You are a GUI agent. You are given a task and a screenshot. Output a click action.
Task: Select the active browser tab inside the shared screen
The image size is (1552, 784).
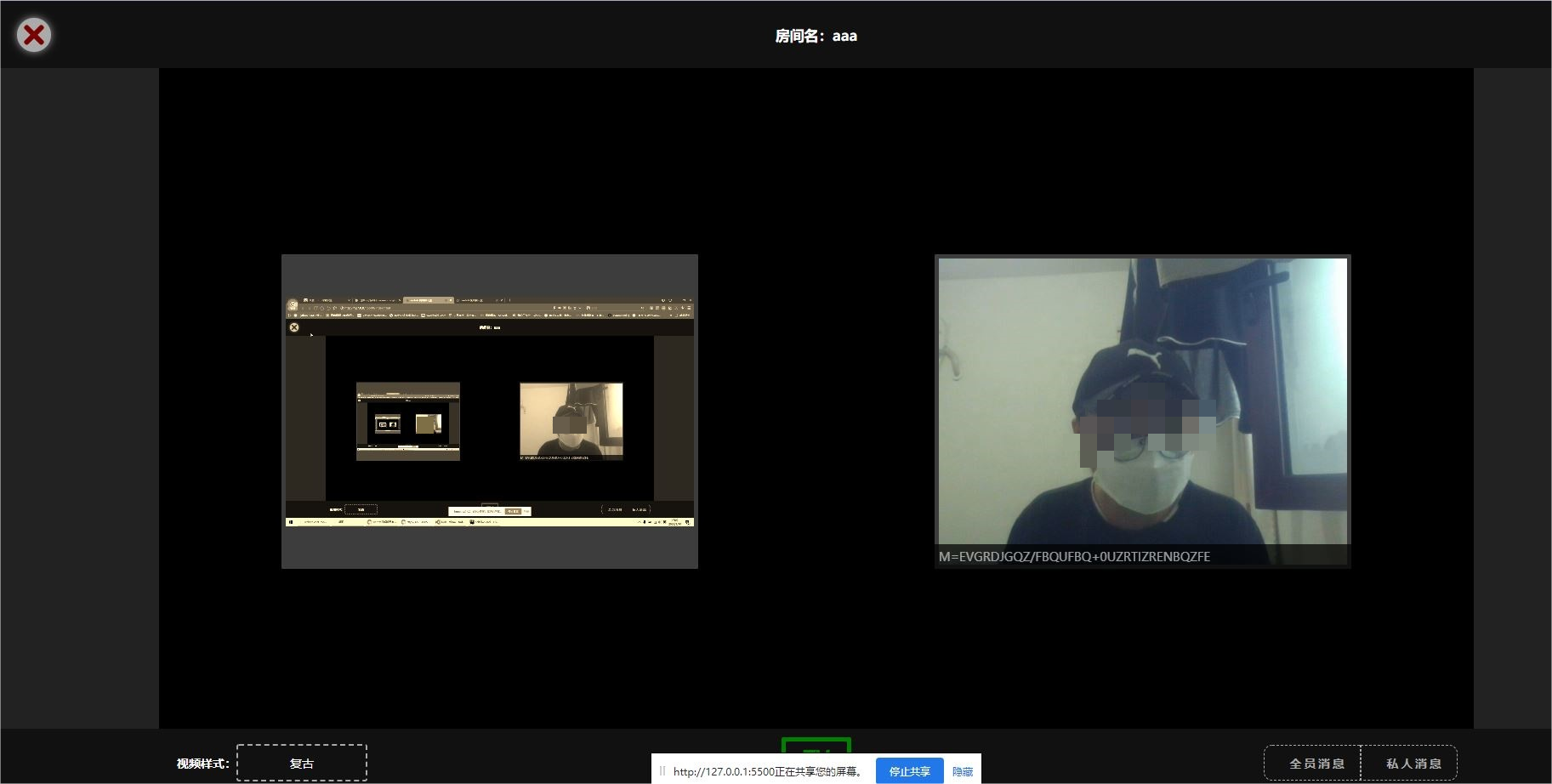point(428,300)
